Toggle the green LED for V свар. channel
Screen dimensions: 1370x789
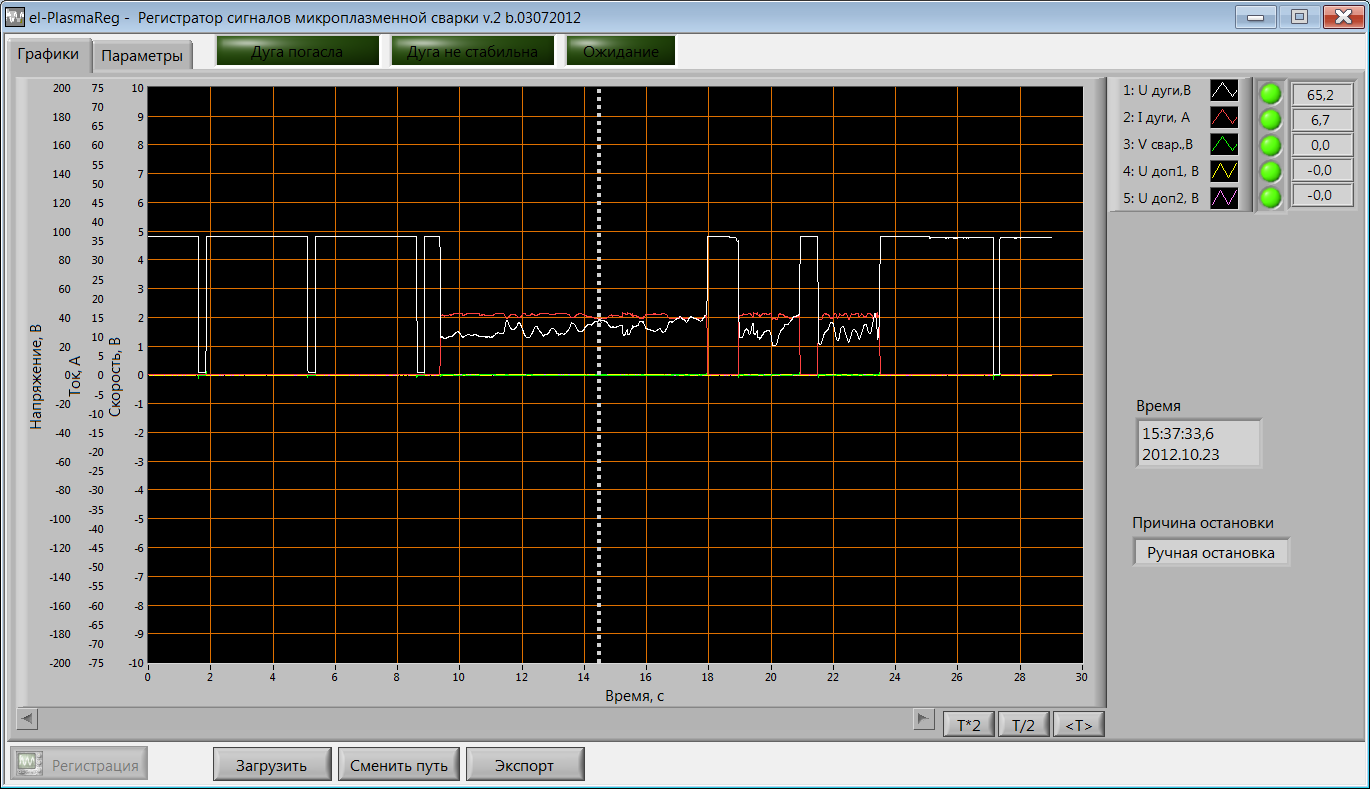click(1270, 146)
